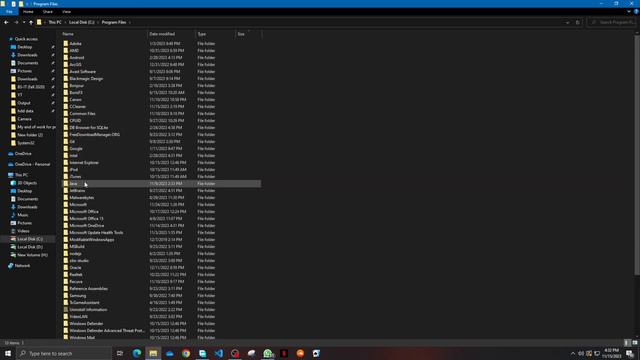Screen dimensions: 640x360
Task: Open Explorer help question mark
Action: click(x=636, y=12)
